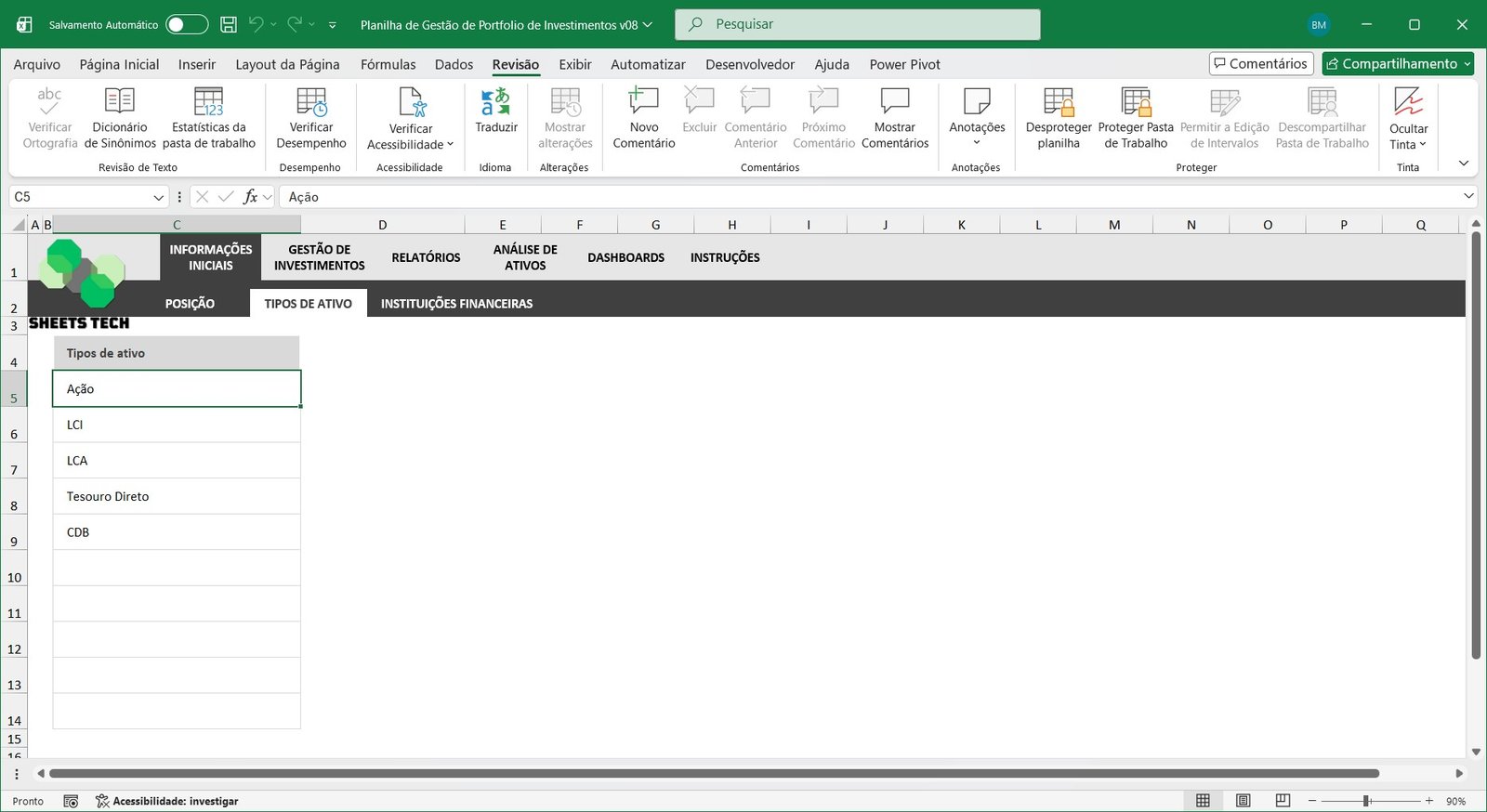Click Mostrar Comentários icon
This screenshot has width=1487, height=812.
894,102
